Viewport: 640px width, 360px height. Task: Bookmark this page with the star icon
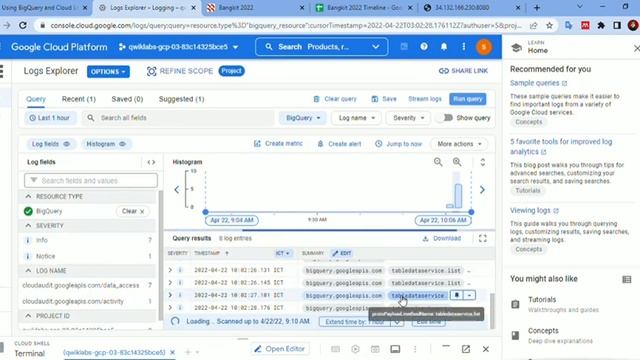[549, 26]
